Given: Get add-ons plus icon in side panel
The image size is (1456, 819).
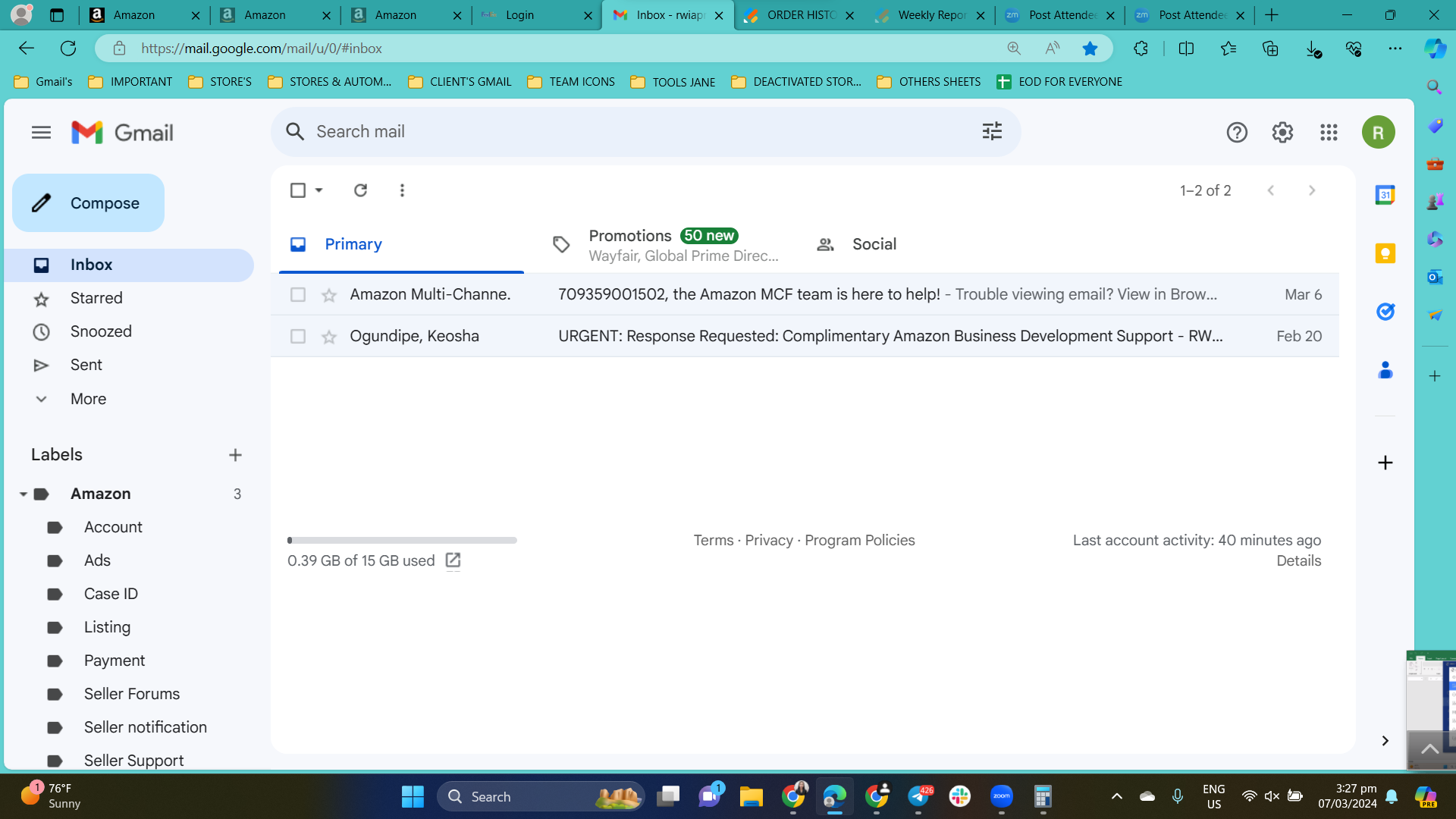Looking at the screenshot, I should click(x=1385, y=463).
